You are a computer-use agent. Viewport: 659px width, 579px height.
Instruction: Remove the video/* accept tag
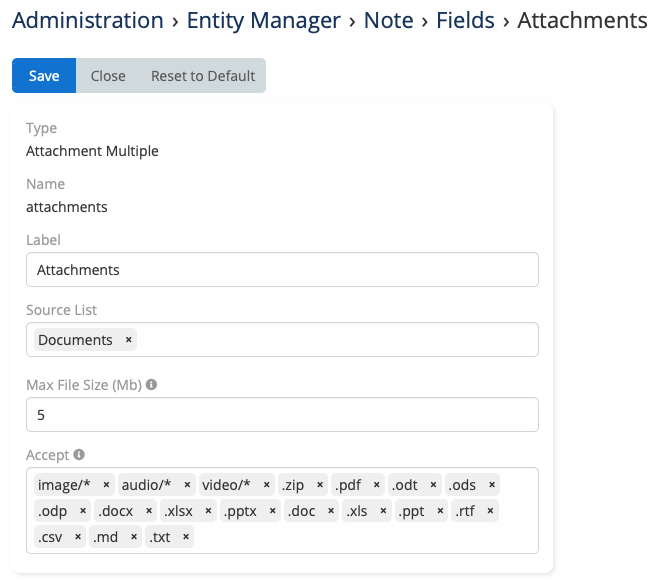click(266, 485)
